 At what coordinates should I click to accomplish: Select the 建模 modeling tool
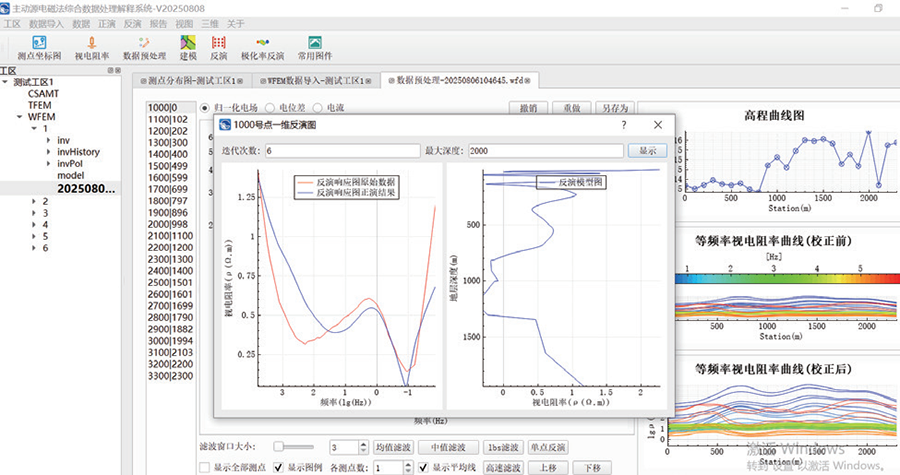coord(188,47)
